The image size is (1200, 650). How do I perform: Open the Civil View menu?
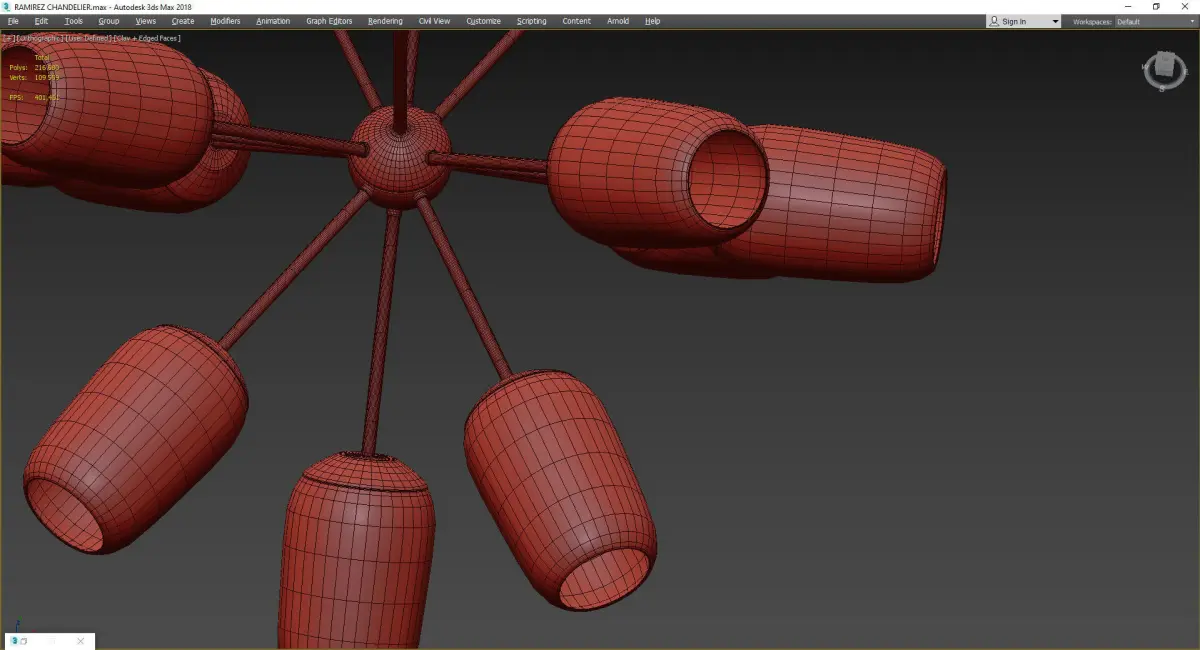click(x=434, y=21)
